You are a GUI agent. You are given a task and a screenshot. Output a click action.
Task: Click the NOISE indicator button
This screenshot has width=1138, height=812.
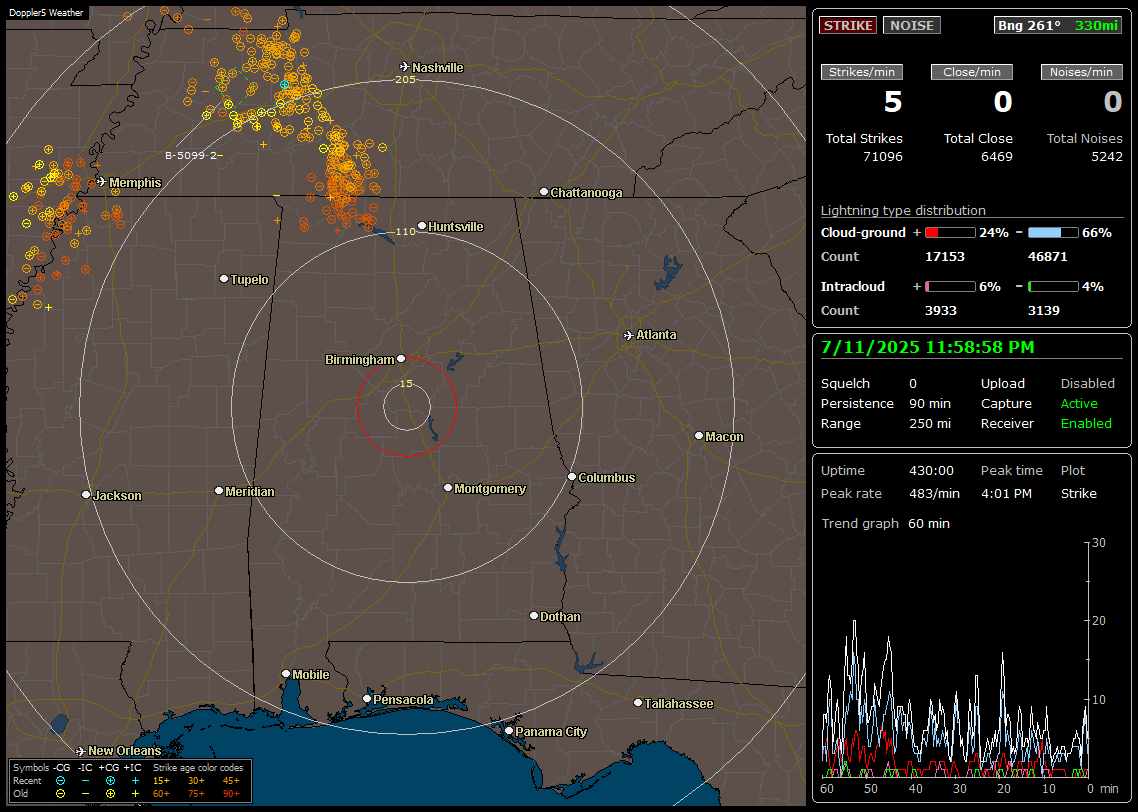(912, 25)
